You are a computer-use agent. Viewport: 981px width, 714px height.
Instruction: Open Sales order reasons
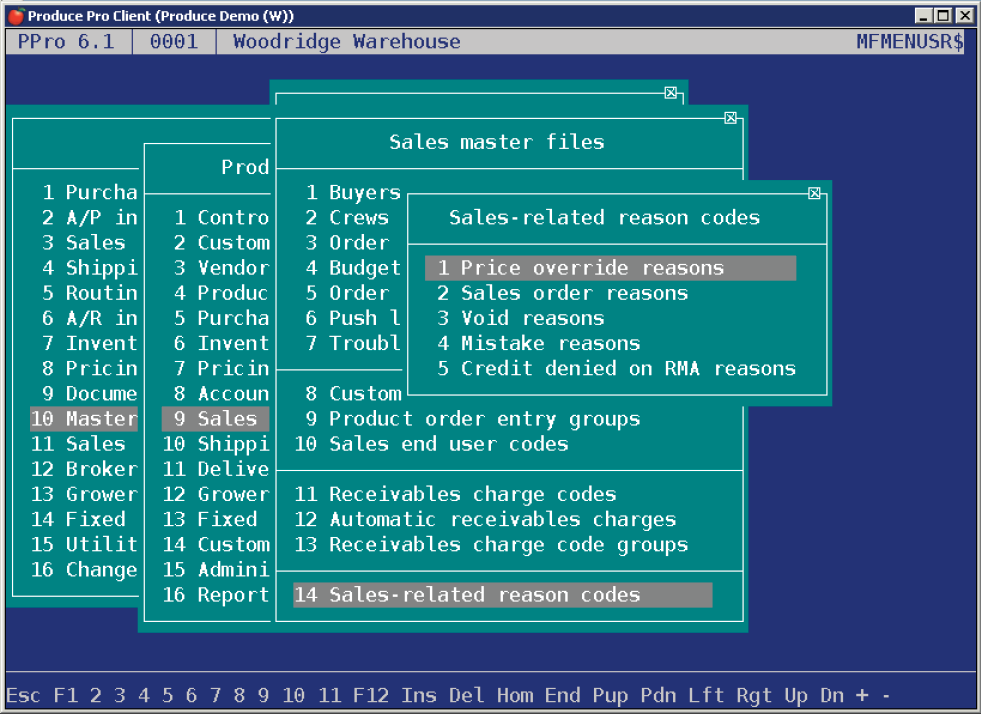click(x=562, y=293)
